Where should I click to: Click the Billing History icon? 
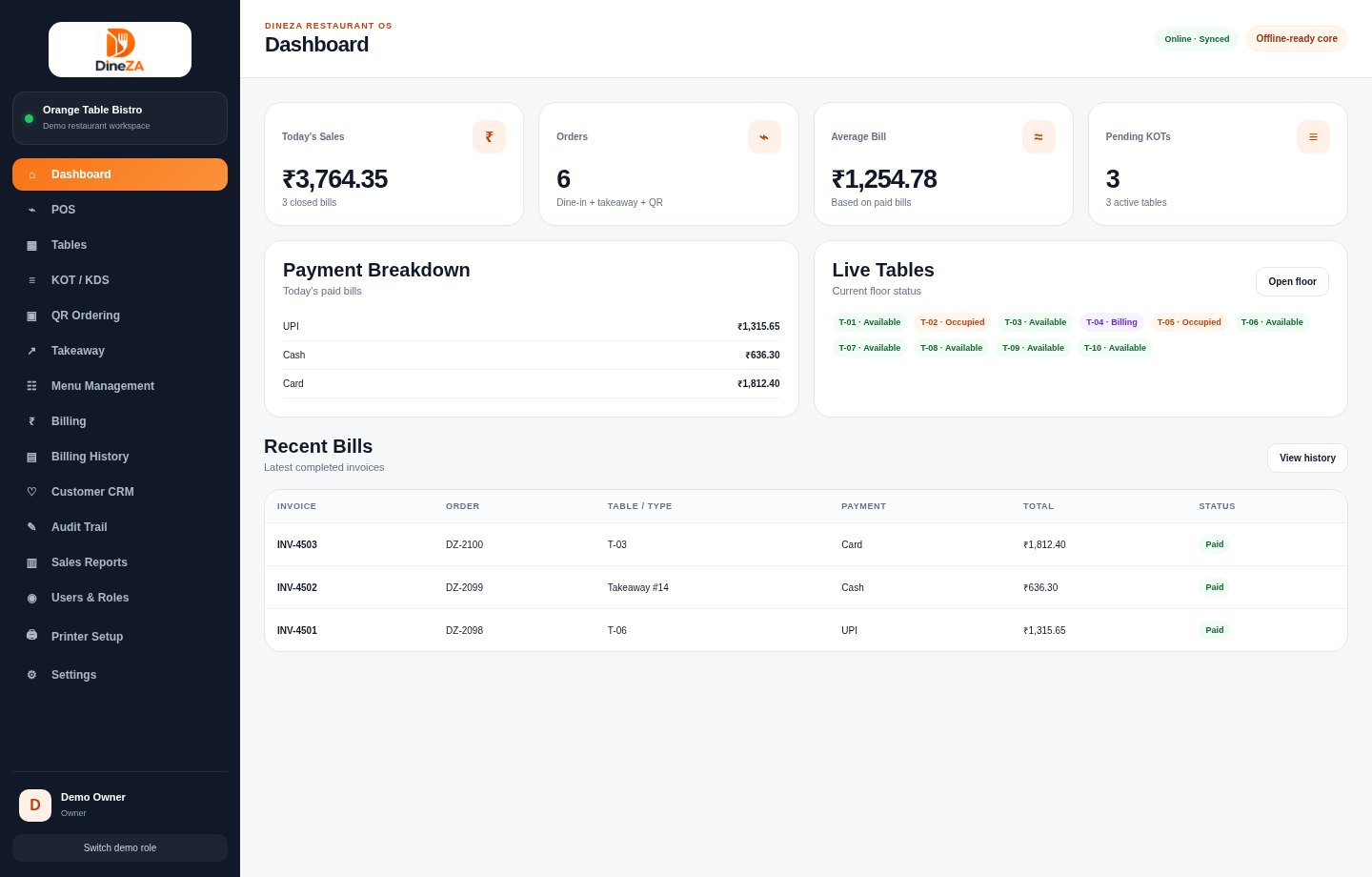31,457
